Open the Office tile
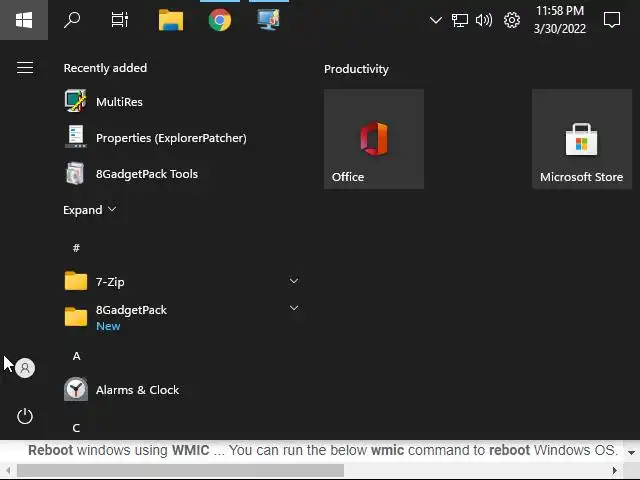This screenshot has height=480, width=640. click(x=374, y=139)
